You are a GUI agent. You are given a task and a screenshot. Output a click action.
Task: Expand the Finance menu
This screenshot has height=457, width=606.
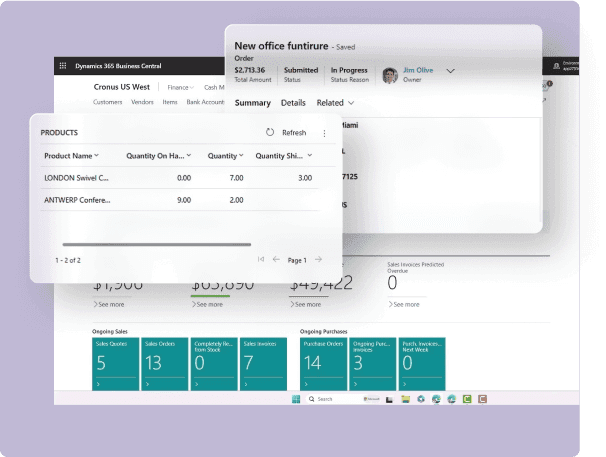[181, 87]
